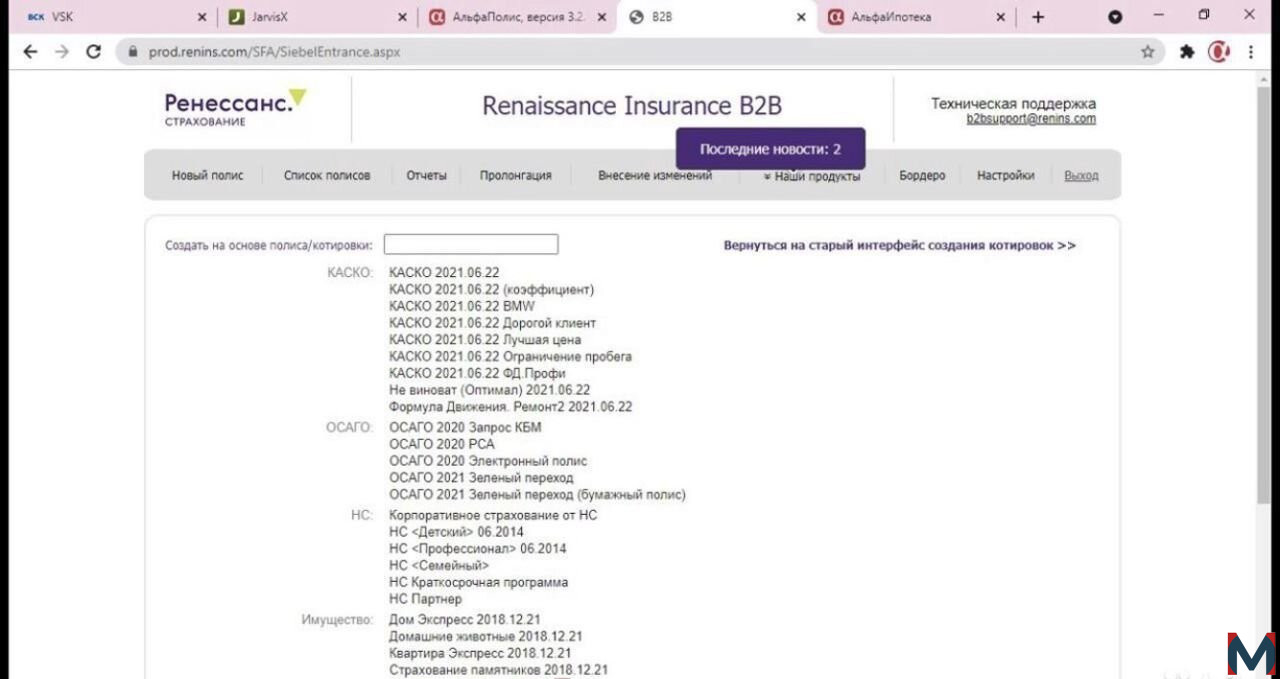Click the Ренессанс Страхование logo
1280x679 pixels.
pyautogui.click(x=235, y=107)
